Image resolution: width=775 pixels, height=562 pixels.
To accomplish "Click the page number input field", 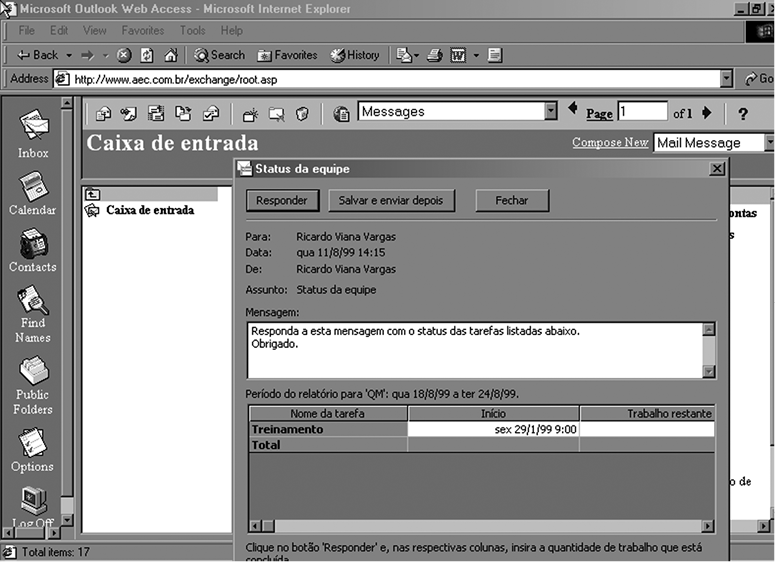I will pos(643,111).
